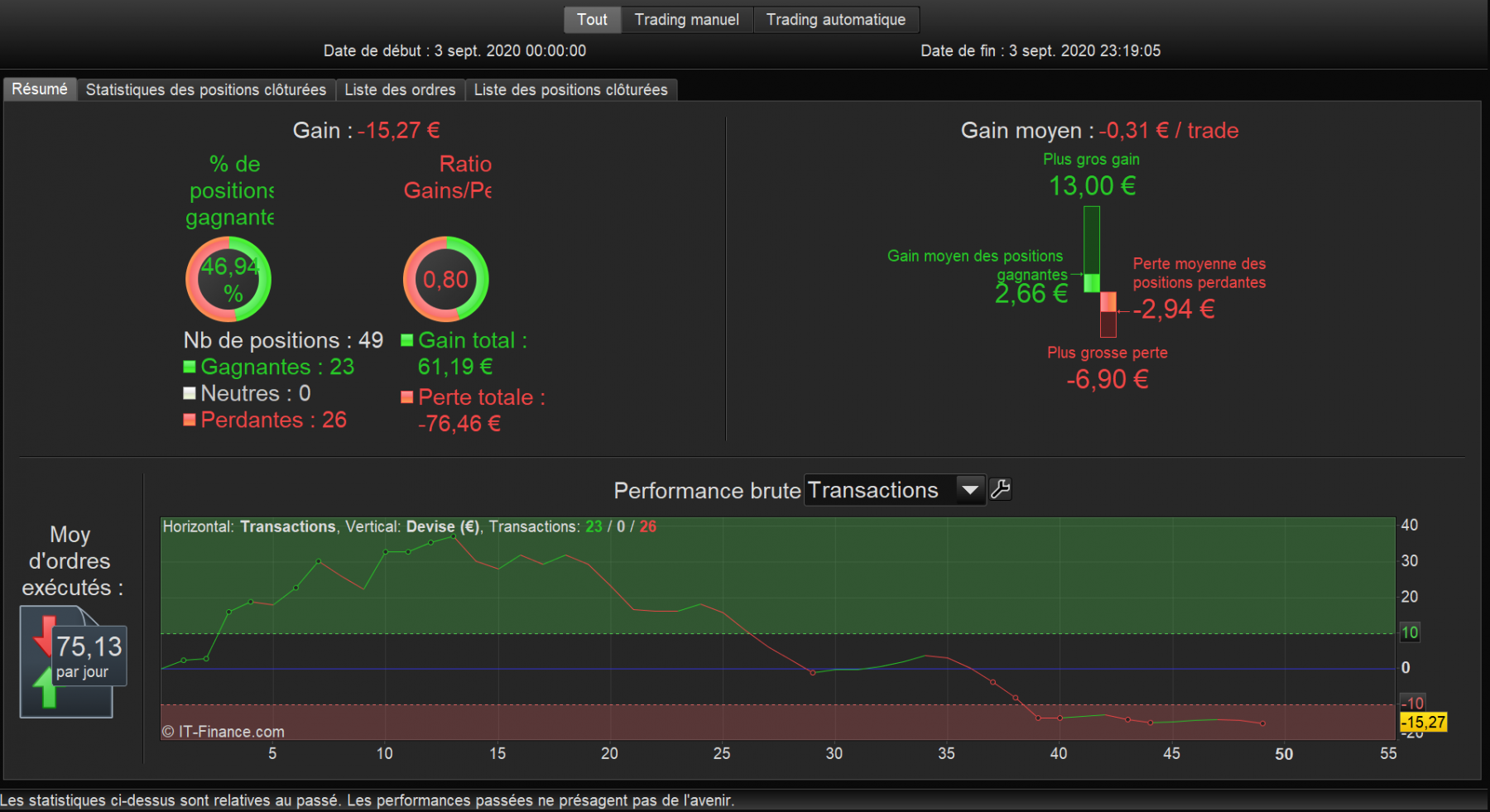
Task: Open the chart settings wrench icon
Action: 1000,490
